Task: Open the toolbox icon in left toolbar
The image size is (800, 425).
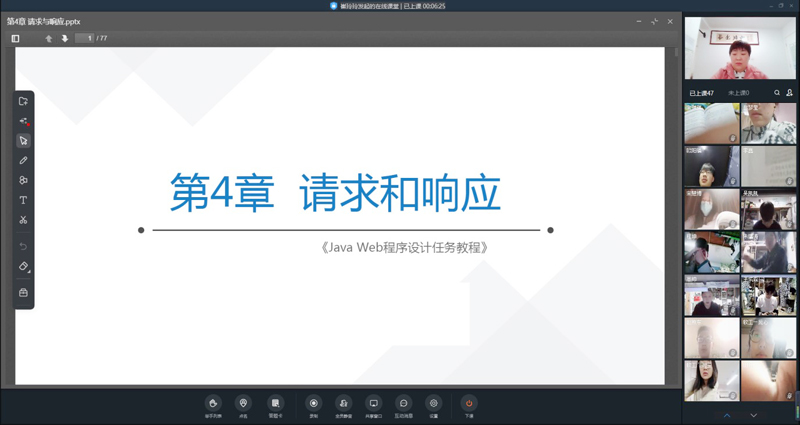Action: pyautogui.click(x=23, y=293)
